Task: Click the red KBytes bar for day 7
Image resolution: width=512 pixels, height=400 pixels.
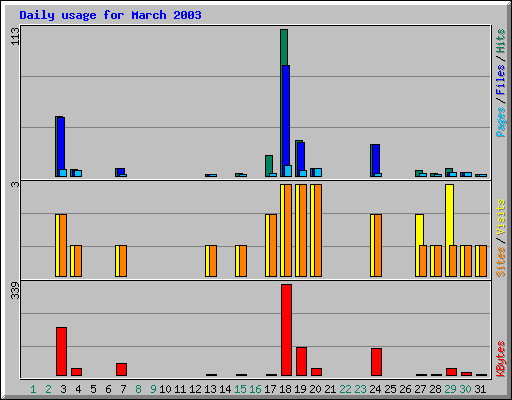Action: click(121, 370)
